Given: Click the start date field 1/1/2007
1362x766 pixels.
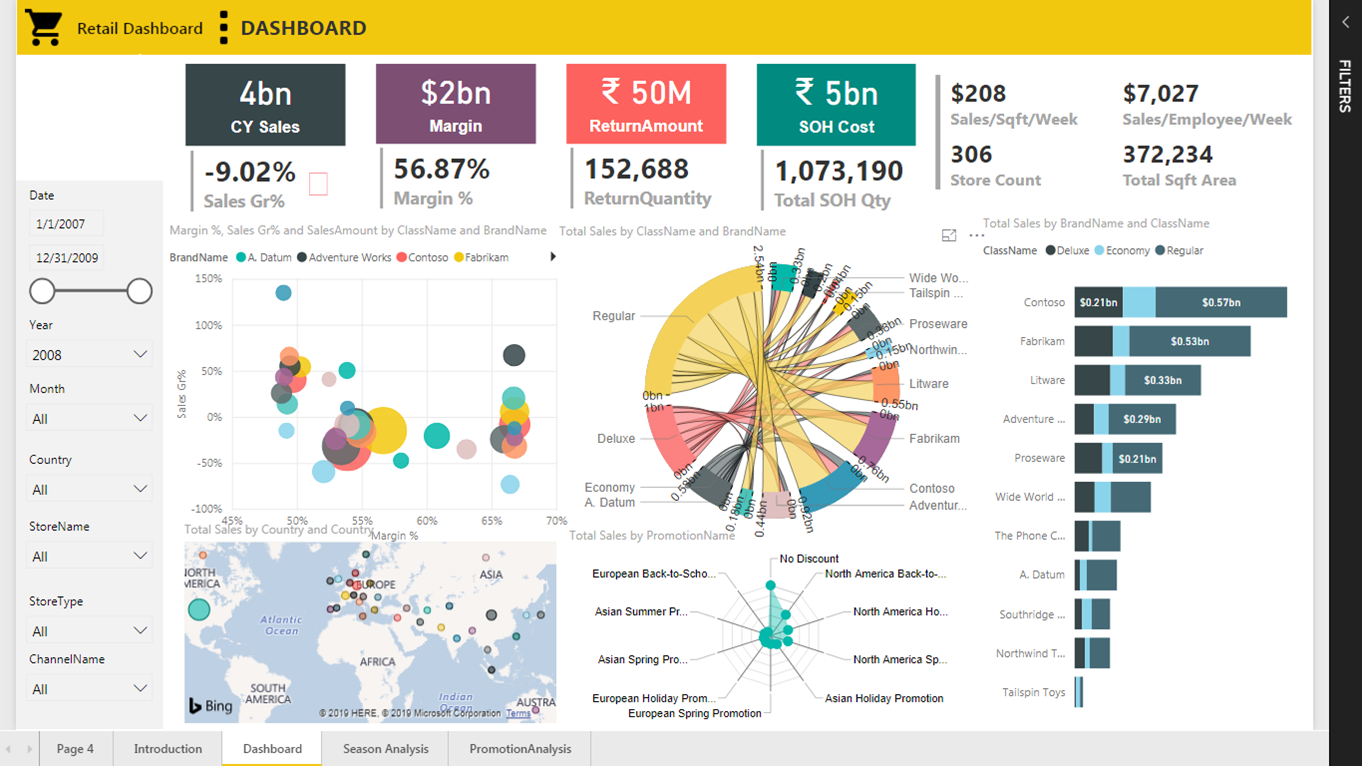Looking at the screenshot, I should (66, 225).
